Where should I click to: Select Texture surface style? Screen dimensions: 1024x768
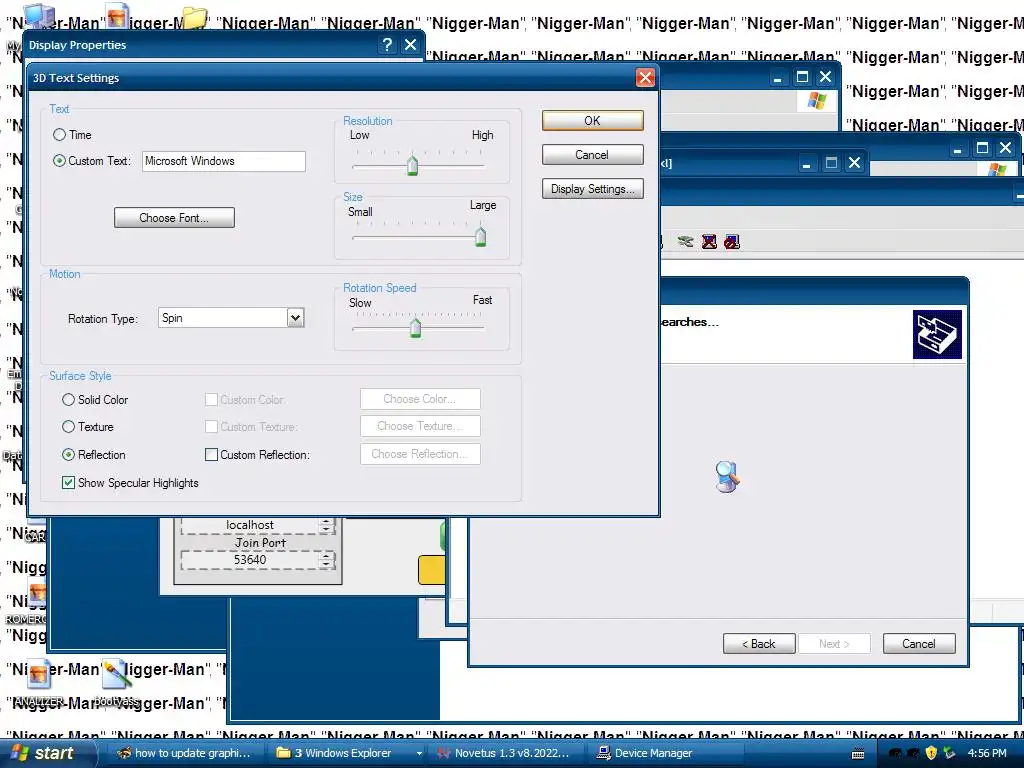68,427
